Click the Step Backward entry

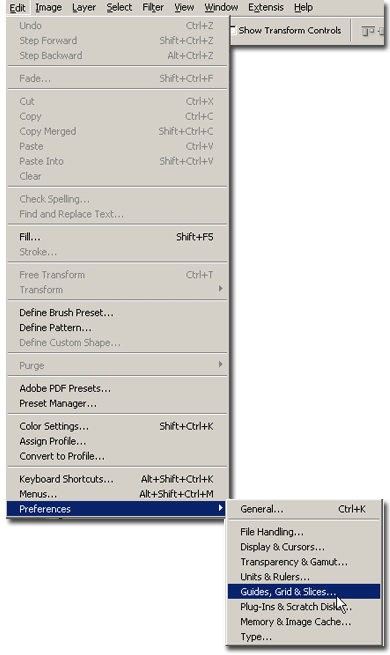pyautogui.click(x=117, y=56)
